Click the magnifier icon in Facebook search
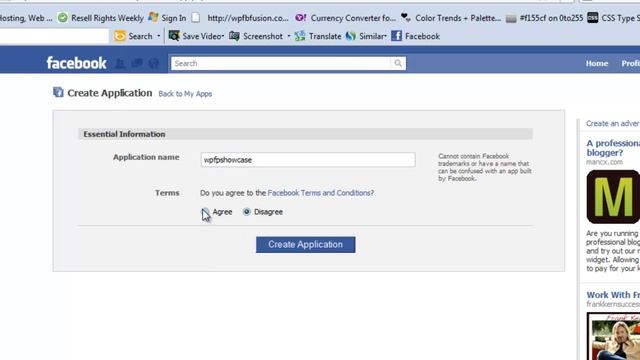This screenshot has width=640, height=360. 398,63
